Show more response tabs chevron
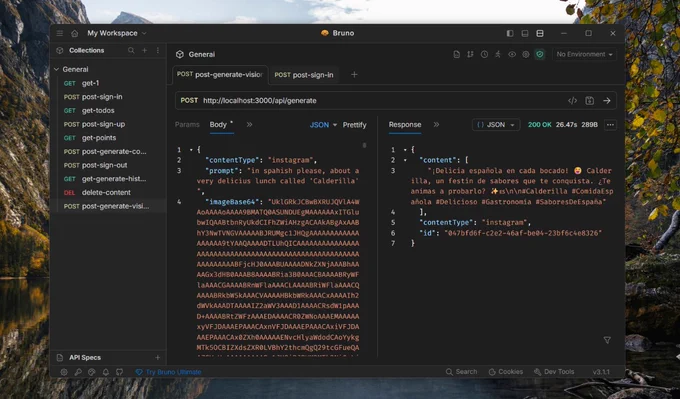 [x=436, y=124]
